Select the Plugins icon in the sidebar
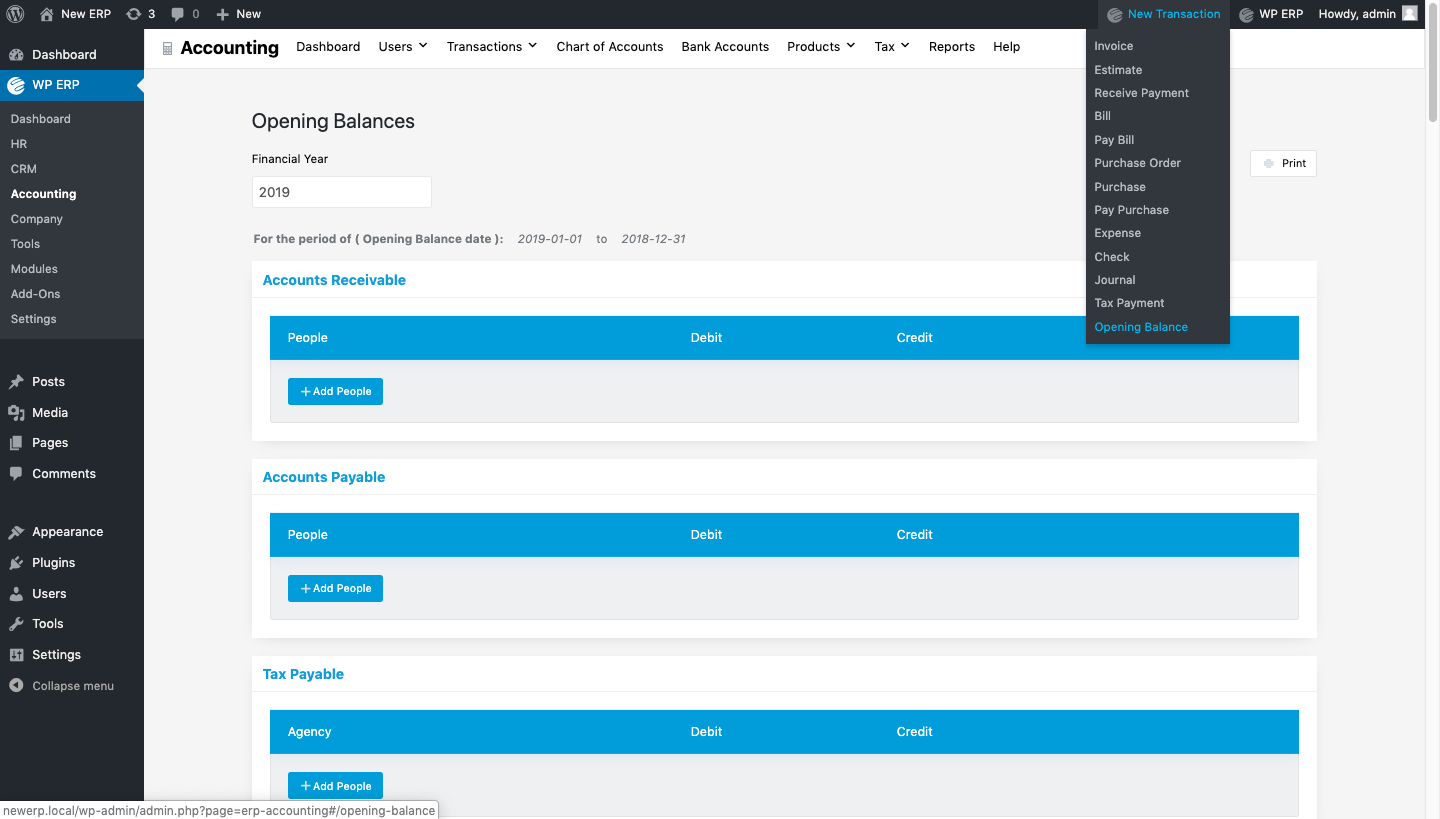Screen dimensions: 1440x819 pos(17,562)
